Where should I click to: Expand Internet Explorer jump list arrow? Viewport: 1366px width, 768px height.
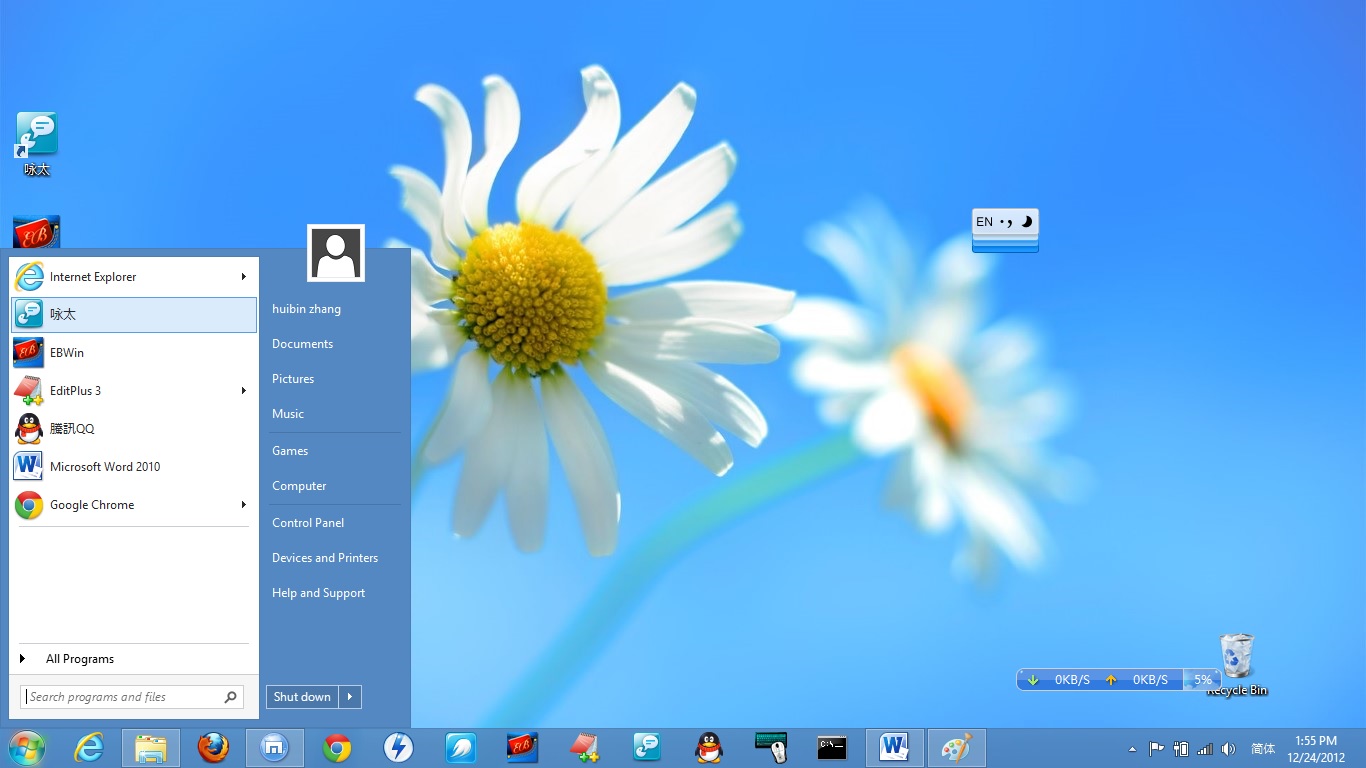pos(243,277)
